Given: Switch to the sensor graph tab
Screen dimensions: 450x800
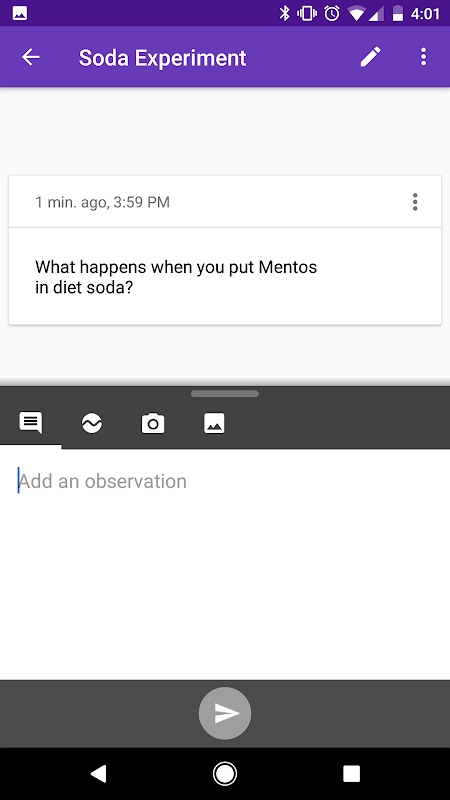Looking at the screenshot, I should click(92, 423).
